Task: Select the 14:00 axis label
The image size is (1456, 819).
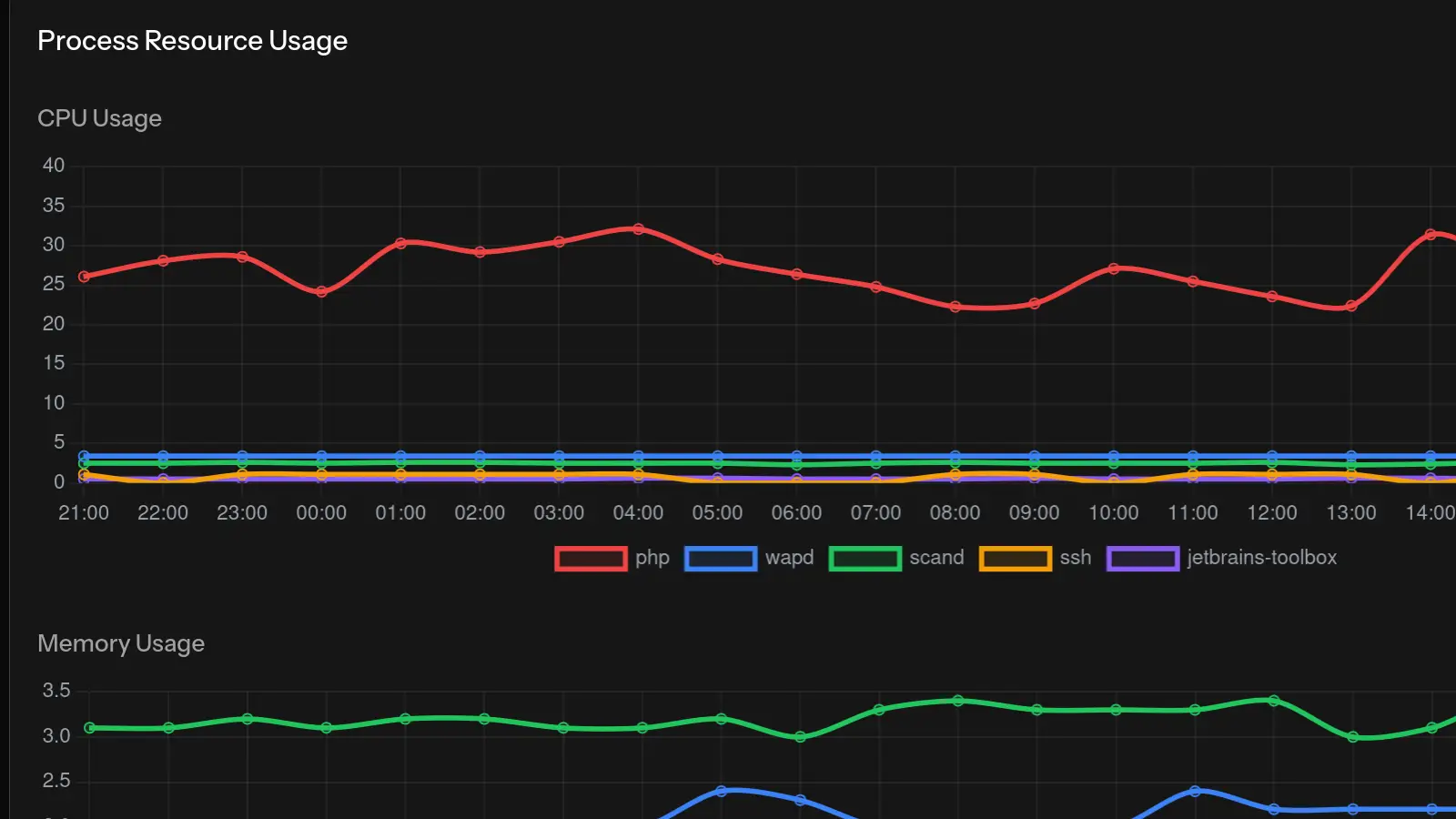Action: 1433,512
